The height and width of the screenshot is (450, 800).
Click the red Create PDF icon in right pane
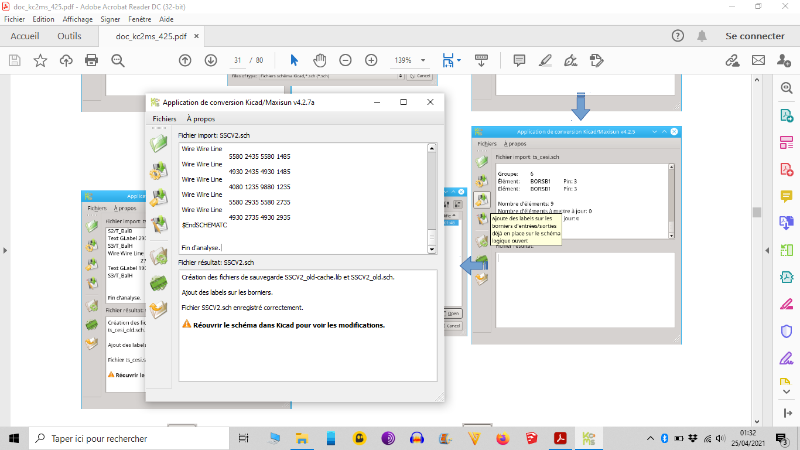pyautogui.click(x=786, y=169)
